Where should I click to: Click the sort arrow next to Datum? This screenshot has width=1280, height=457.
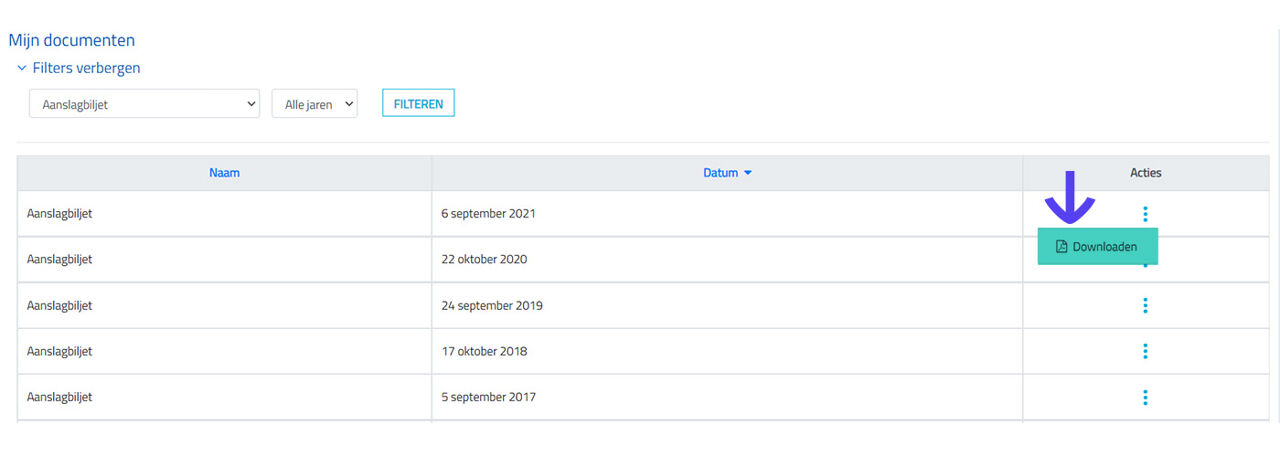pyautogui.click(x=748, y=173)
